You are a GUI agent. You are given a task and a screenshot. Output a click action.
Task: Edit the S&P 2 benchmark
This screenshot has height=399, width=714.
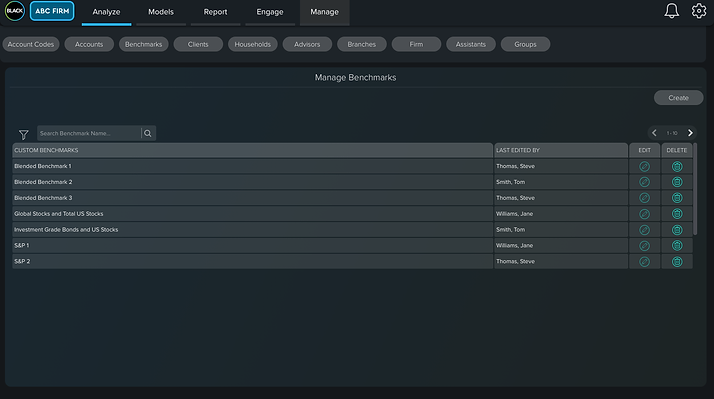coord(644,262)
